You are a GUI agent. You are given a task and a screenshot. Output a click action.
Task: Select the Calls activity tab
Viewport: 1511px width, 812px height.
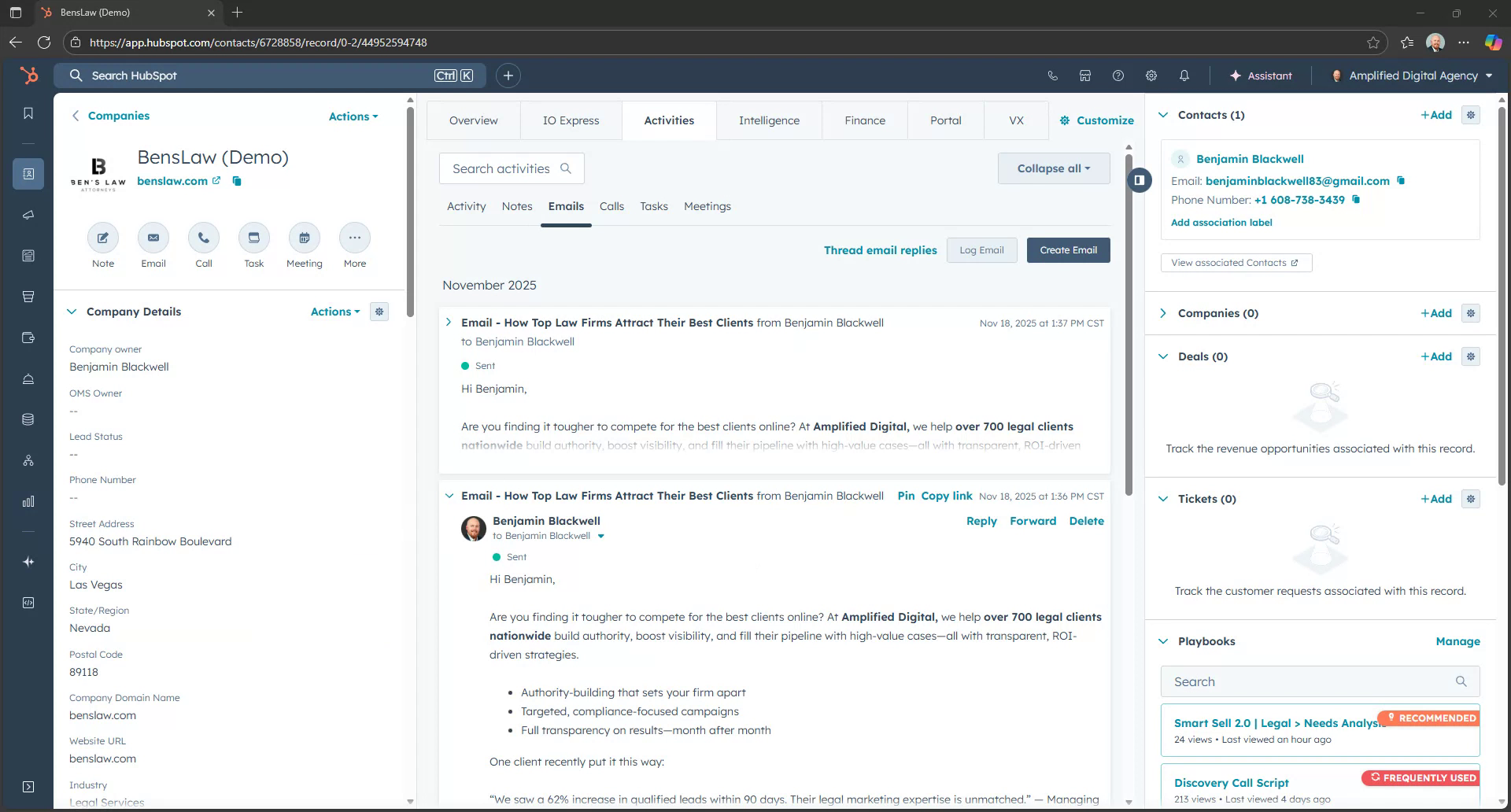point(611,206)
